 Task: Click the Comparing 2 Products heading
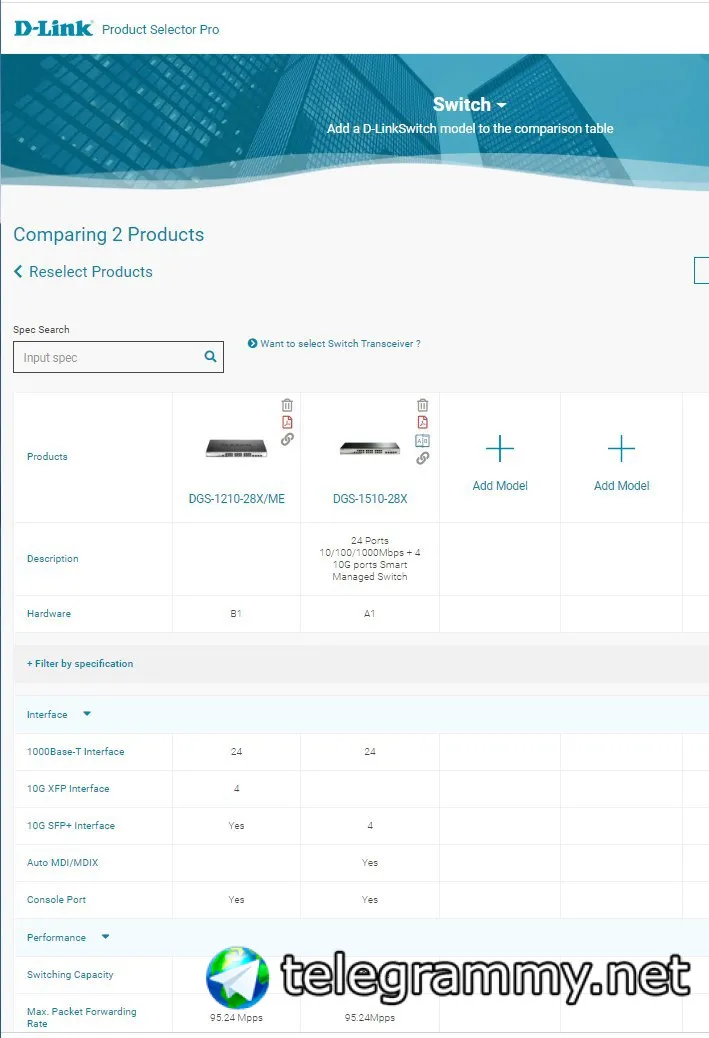tap(109, 234)
